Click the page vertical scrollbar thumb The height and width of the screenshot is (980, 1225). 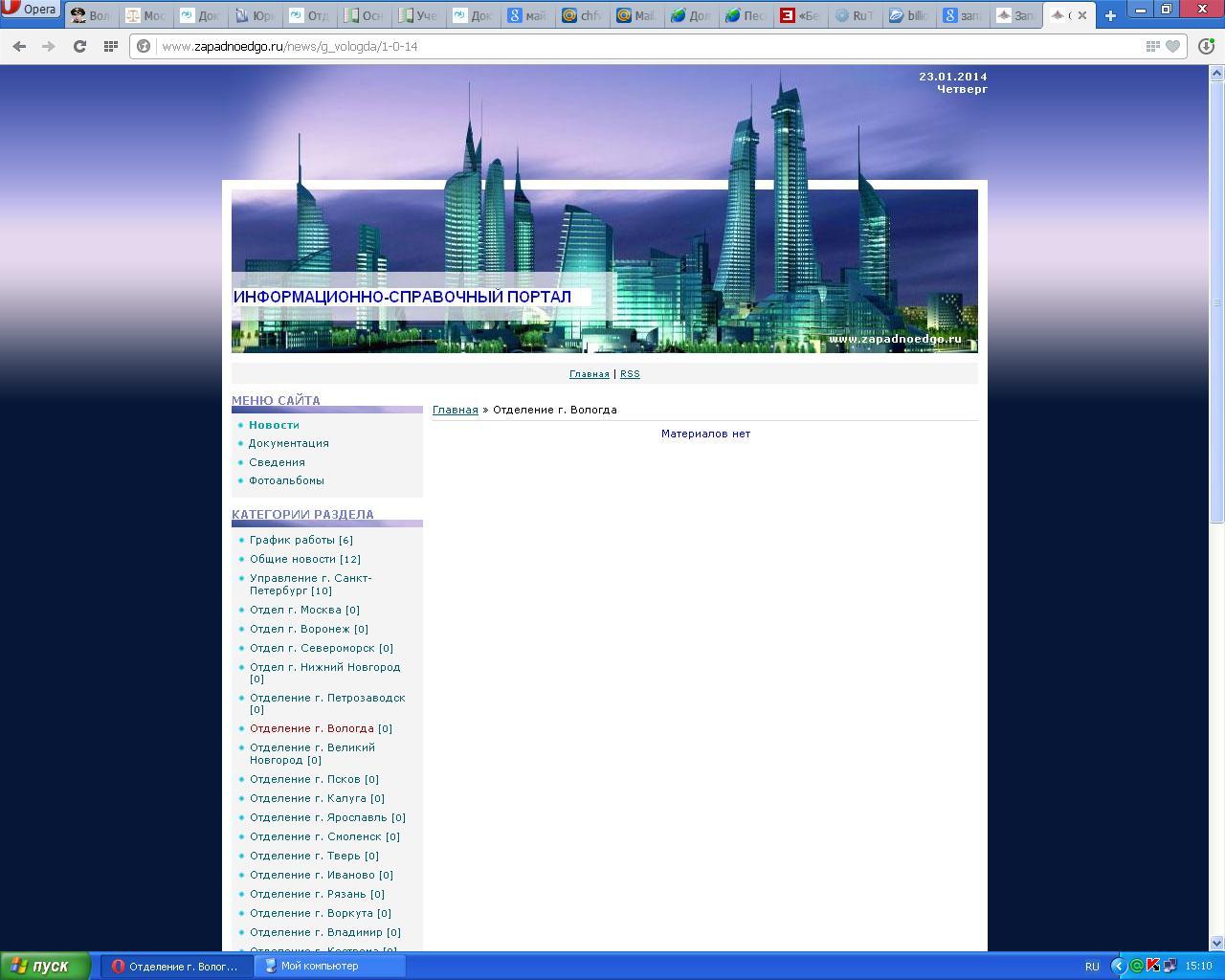tap(1217, 301)
